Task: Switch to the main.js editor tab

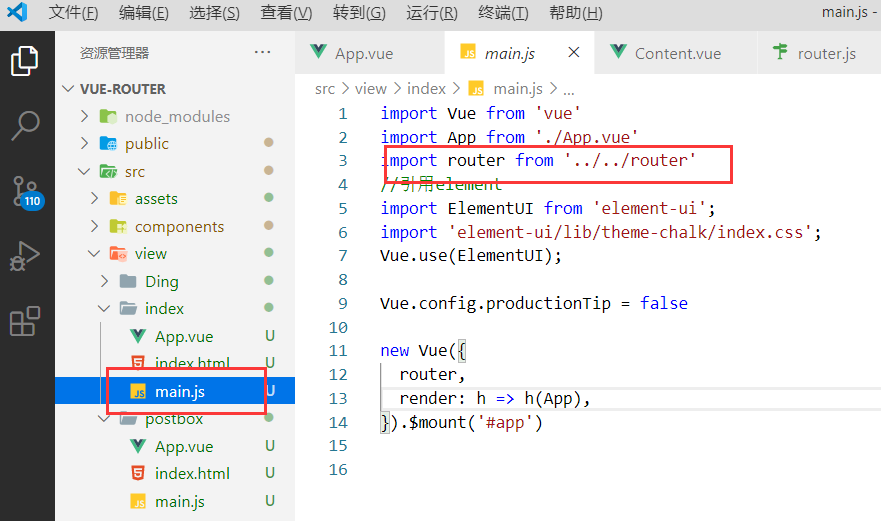Action: click(x=519, y=53)
